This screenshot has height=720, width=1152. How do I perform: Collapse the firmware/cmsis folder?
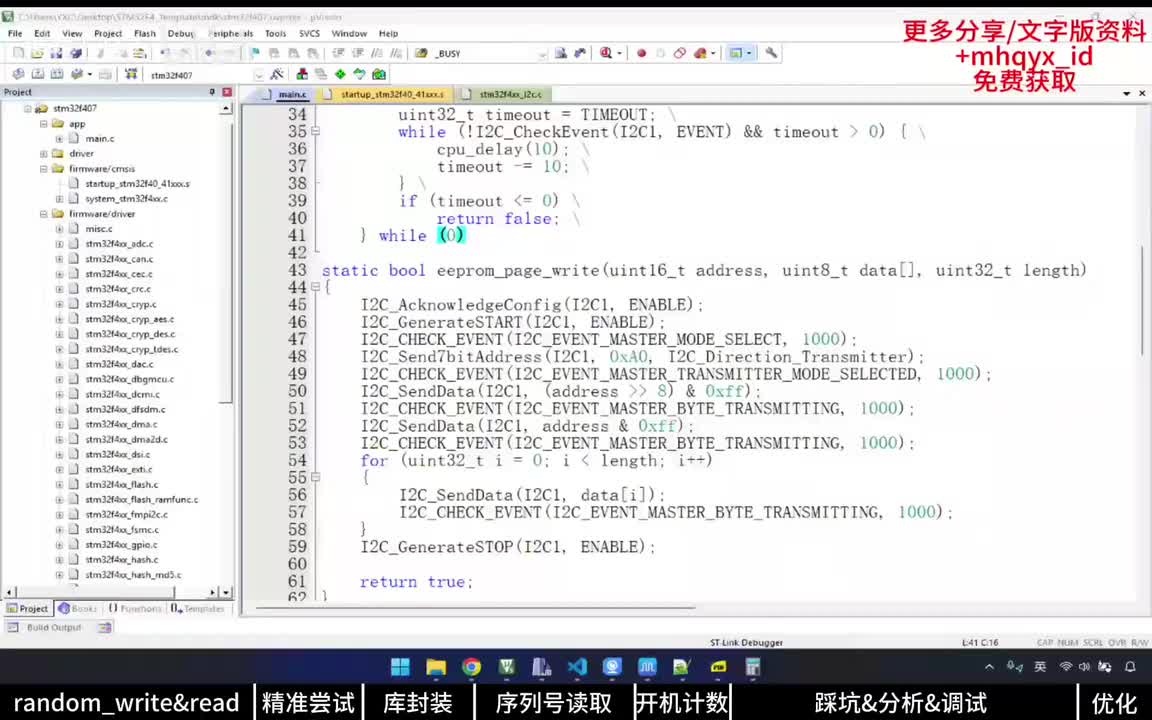coord(44,168)
